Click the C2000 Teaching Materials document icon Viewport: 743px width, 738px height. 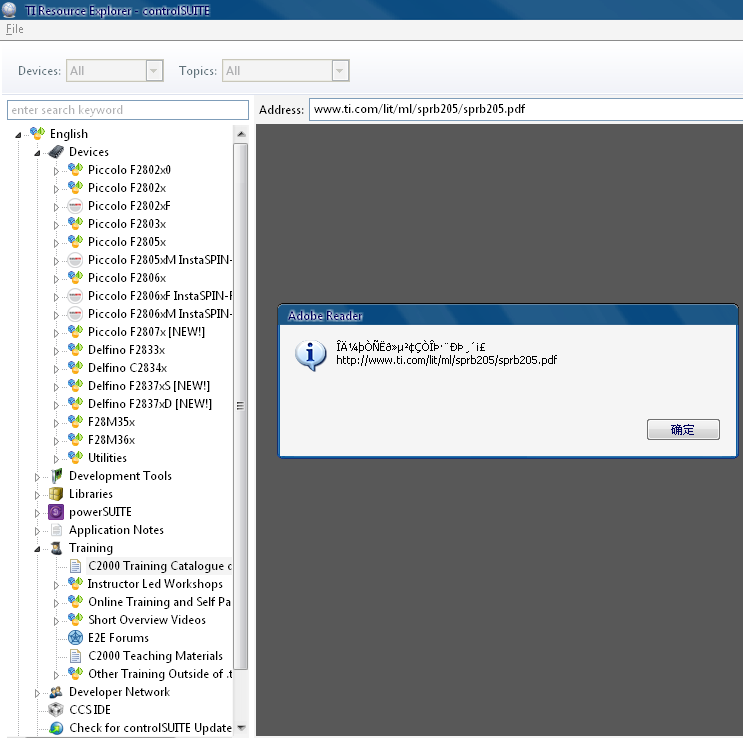tap(75, 656)
